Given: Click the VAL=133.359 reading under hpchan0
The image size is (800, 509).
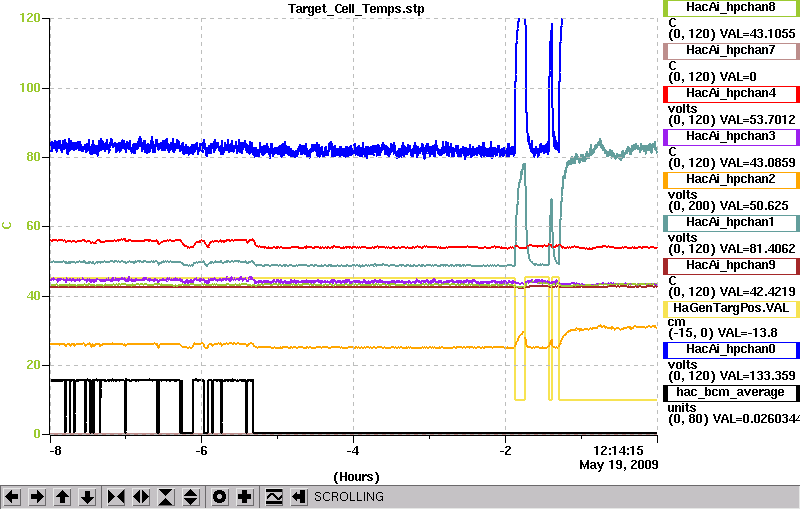Looking at the screenshot, I should pos(757,376).
